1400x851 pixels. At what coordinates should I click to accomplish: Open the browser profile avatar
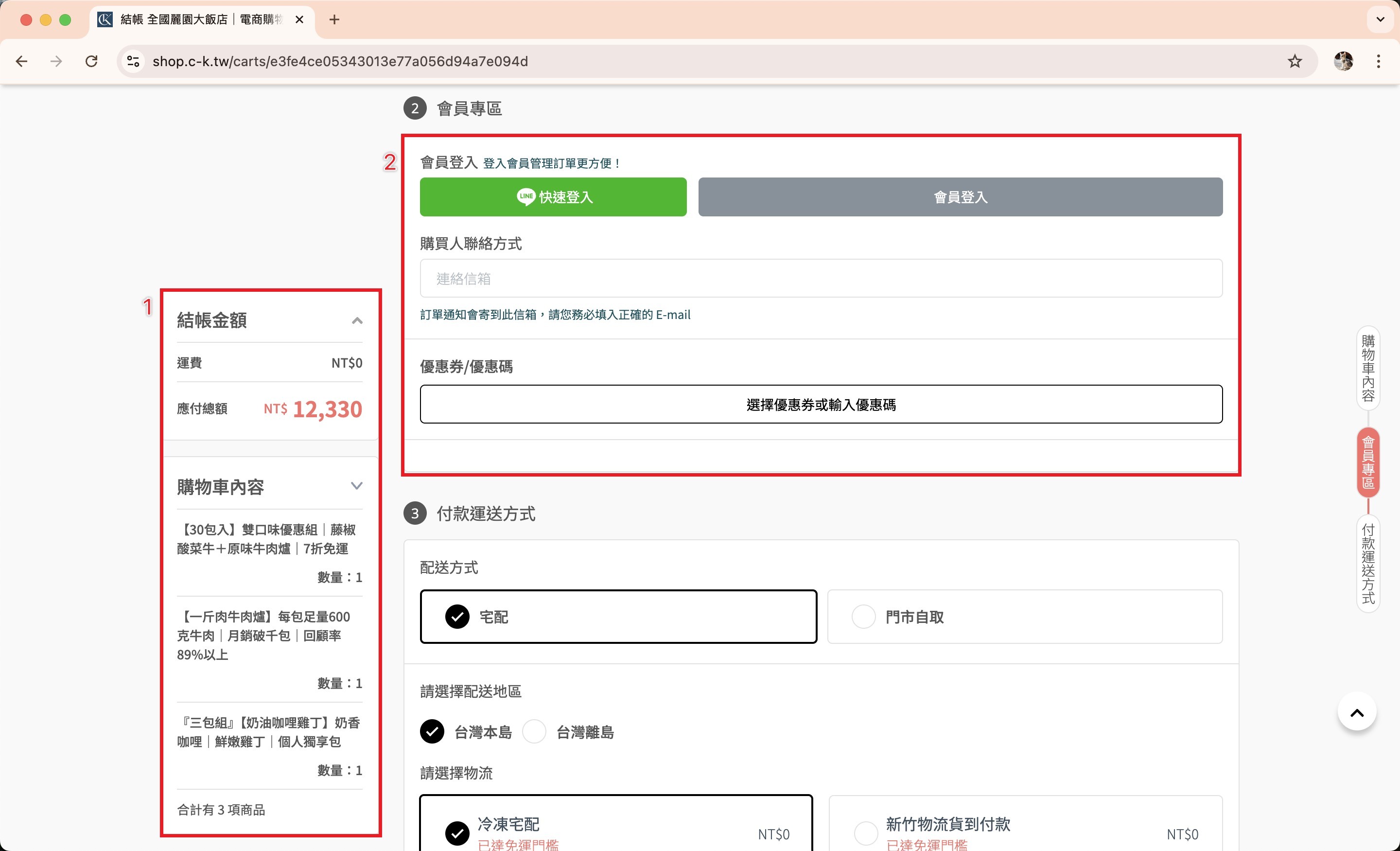click(x=1343, y=61)
